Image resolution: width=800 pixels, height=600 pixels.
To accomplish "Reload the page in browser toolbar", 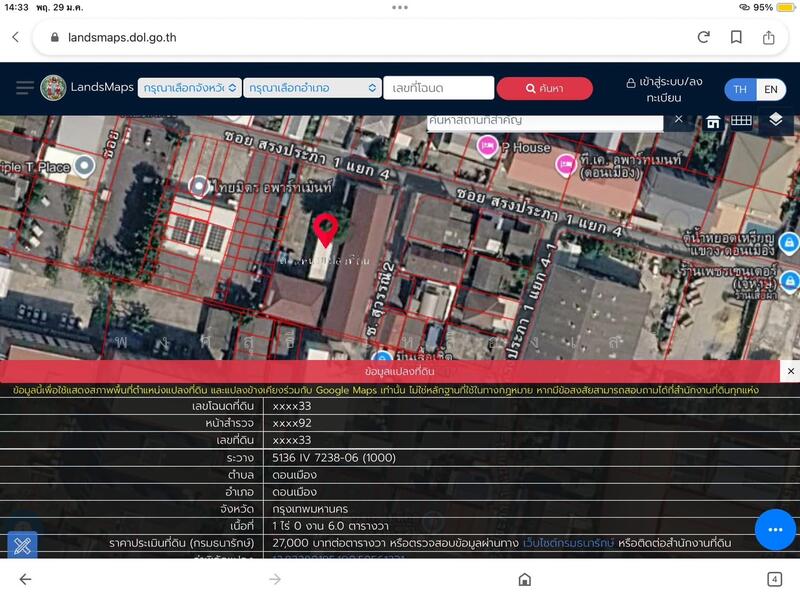I will (704, 37).
